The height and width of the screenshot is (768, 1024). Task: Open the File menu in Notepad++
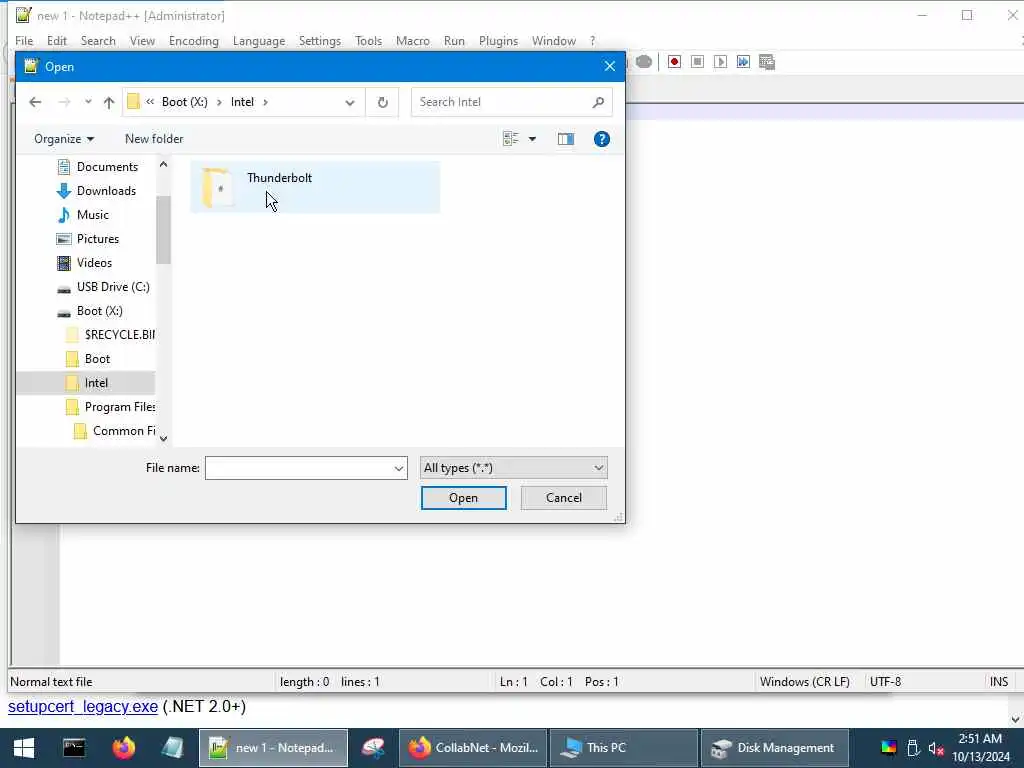(24, 40)
